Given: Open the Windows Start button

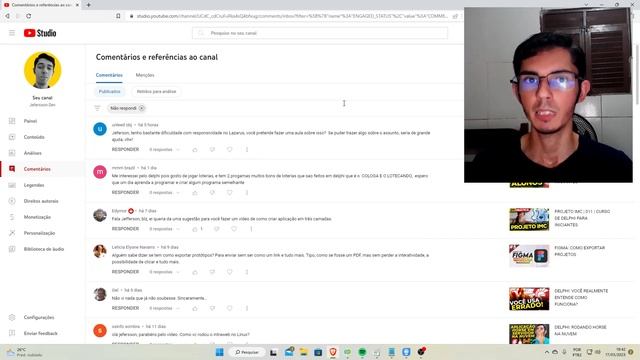Looking at the screenshot, I should pyautogui.click(x=220, y=352).
